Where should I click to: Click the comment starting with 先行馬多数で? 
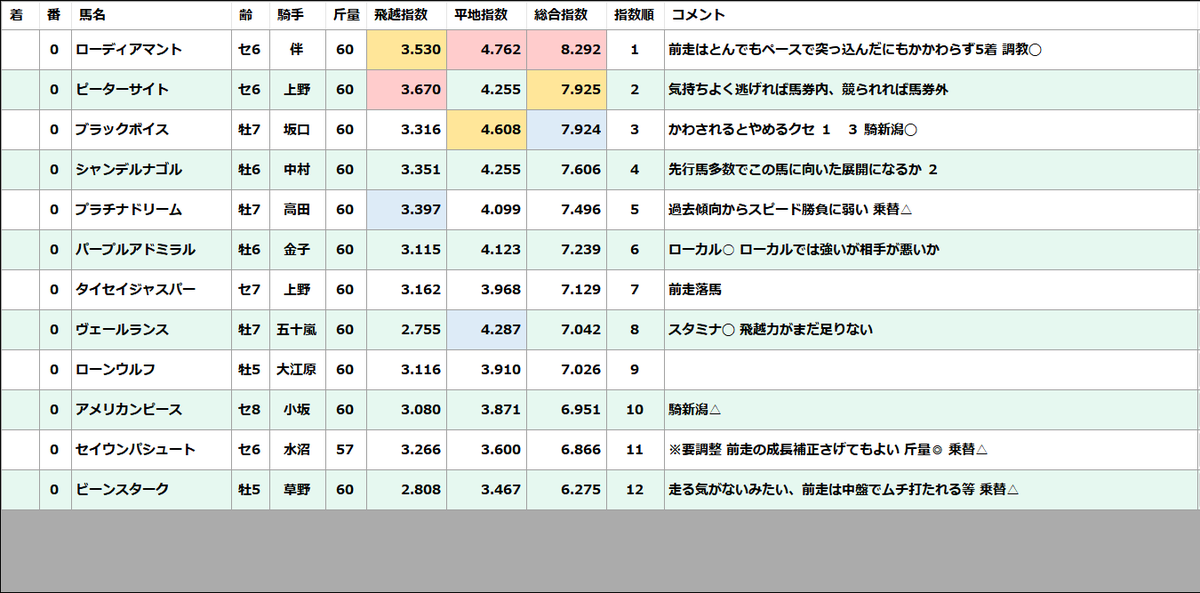(803, 170)
